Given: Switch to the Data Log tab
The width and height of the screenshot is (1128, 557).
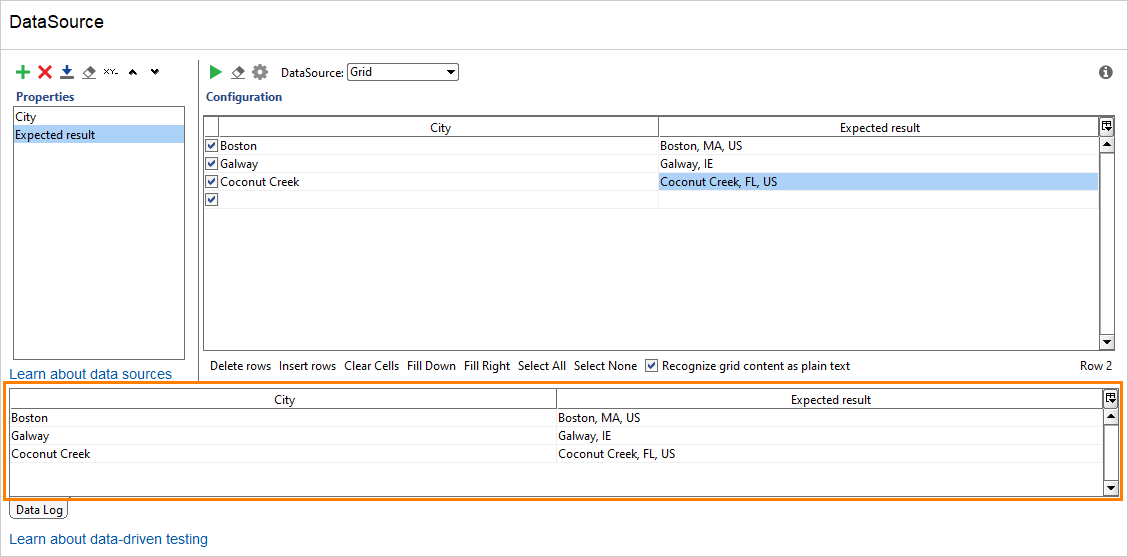Looking at the screenshot, I should (x=40, y=510).
